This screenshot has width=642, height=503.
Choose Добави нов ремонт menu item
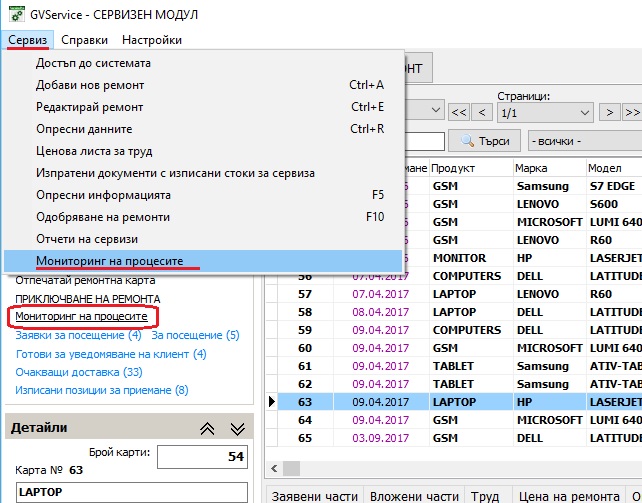coord(203,85)
